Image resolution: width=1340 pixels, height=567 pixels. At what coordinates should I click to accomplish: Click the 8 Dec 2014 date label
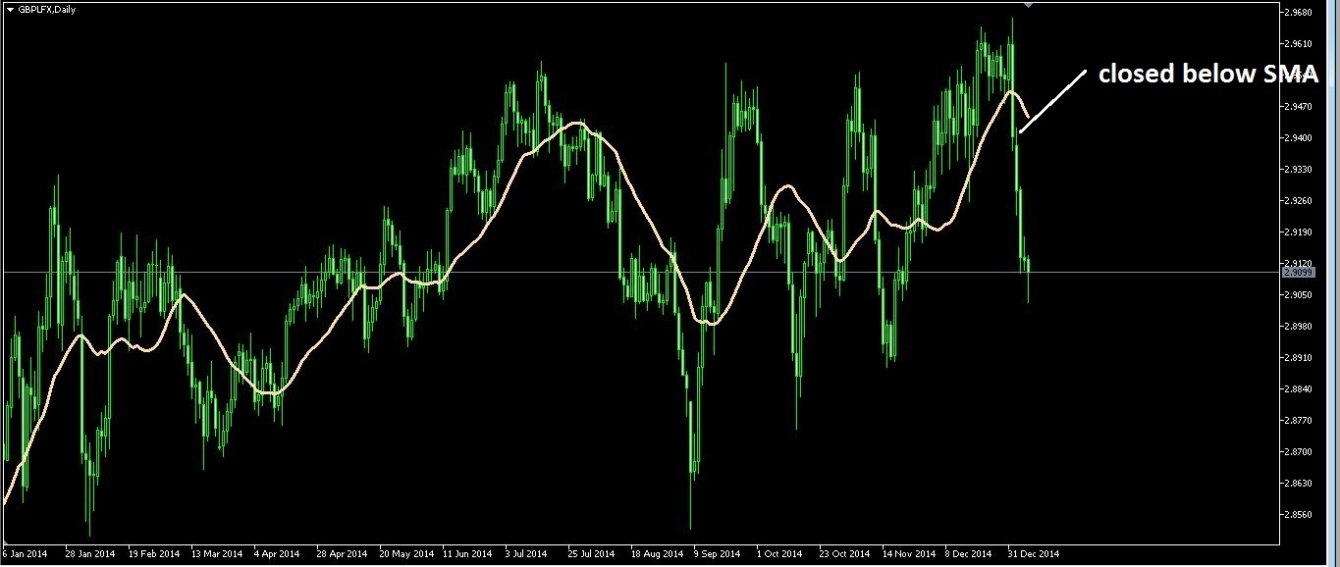969,553
